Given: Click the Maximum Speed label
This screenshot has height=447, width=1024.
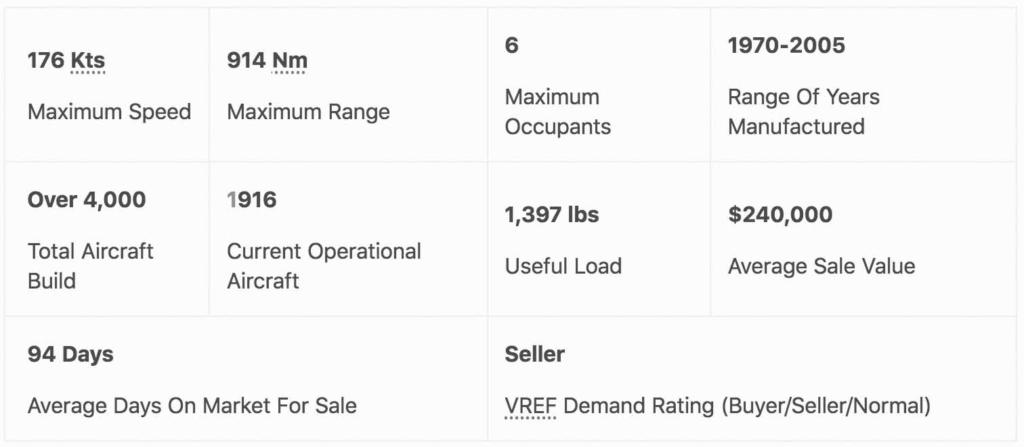Looking at the screenshot, I should click(x=109, y=112).
